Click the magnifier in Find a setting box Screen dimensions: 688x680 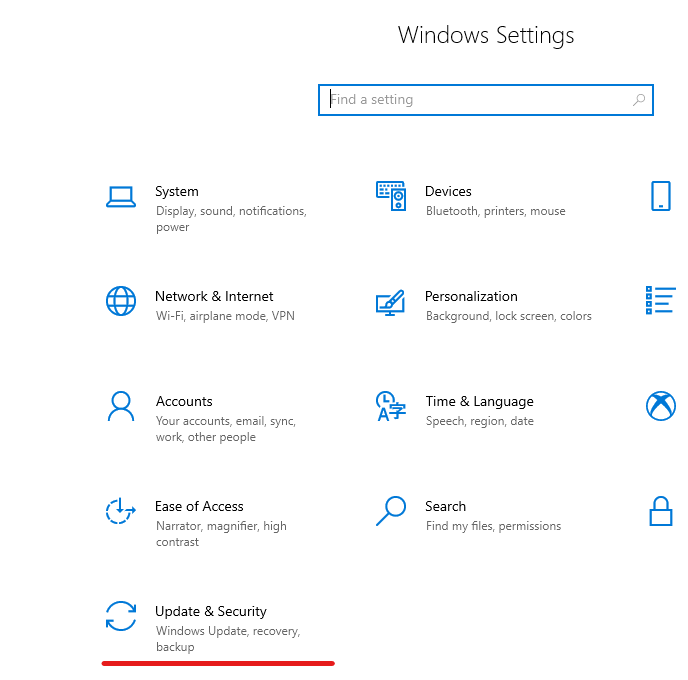639,100
